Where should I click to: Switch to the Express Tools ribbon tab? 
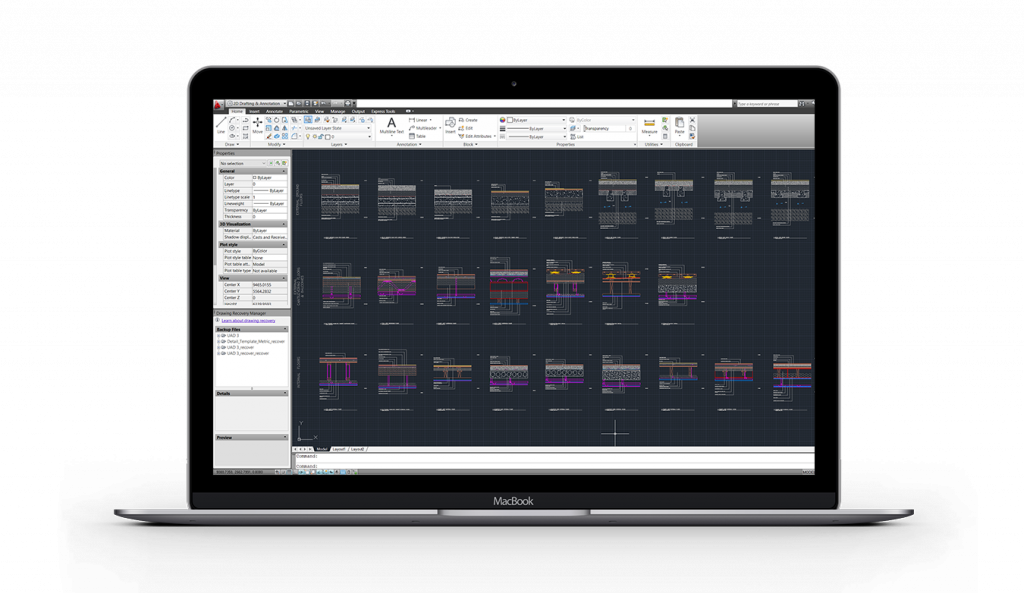[383, 112]
